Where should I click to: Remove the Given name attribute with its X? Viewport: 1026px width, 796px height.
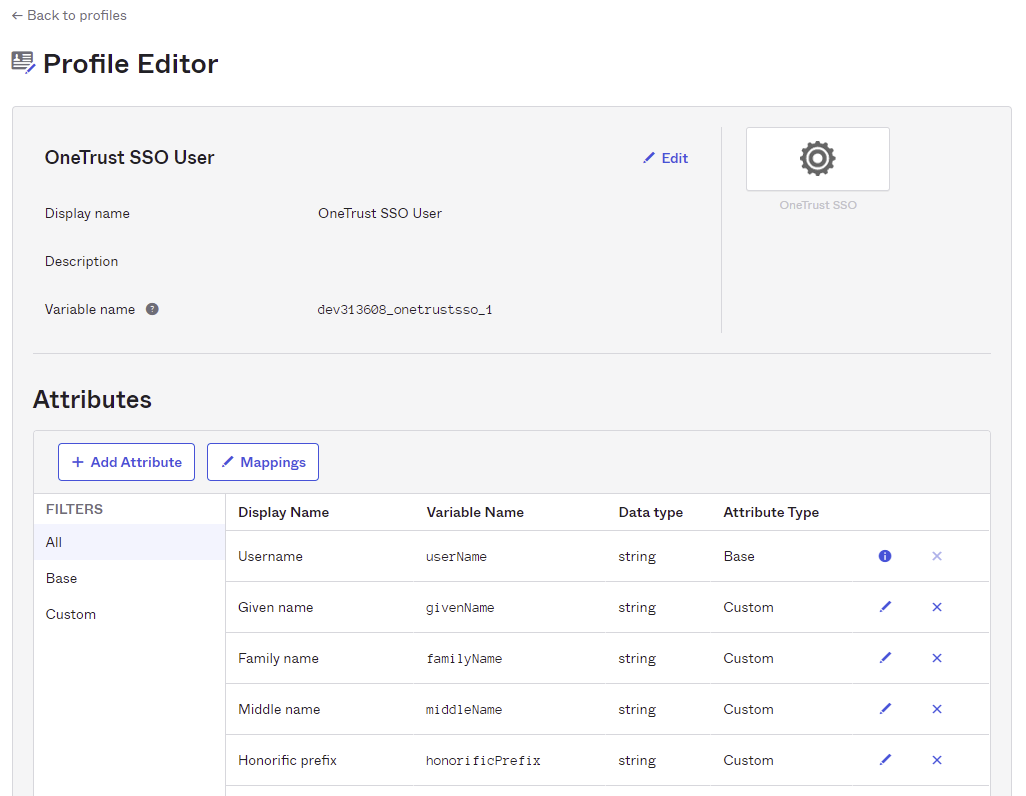[937, 607]
